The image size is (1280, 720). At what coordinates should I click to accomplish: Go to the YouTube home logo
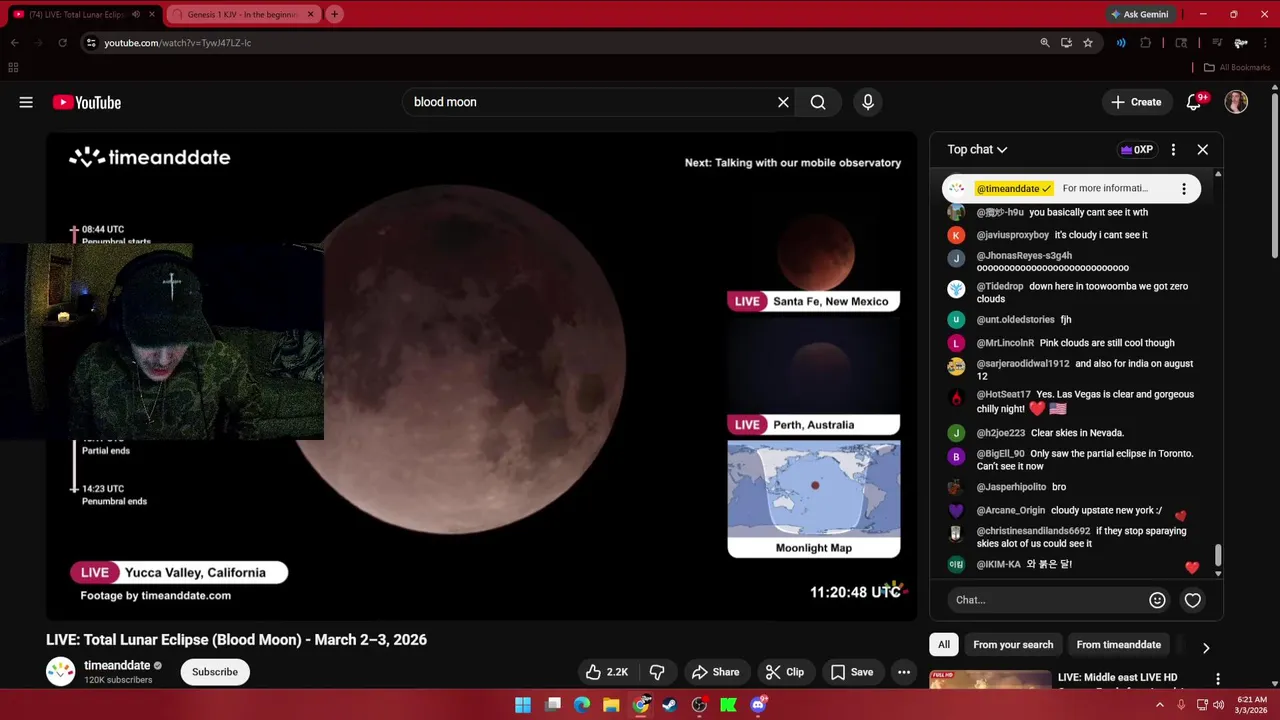pyautogui.click(x=87, y=102)
